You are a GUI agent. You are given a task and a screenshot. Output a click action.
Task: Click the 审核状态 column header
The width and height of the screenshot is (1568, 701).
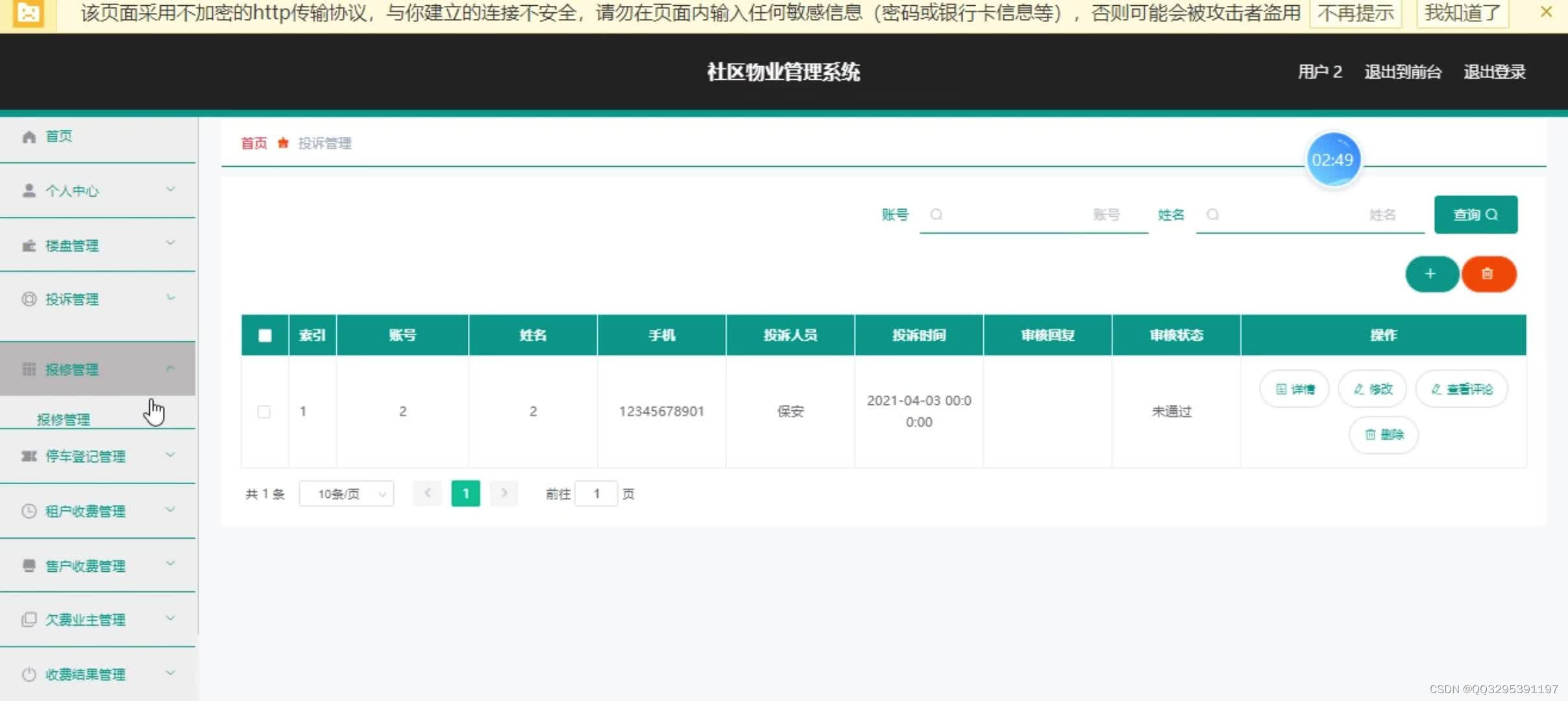pyautogui.click(x=1176, y=335)
